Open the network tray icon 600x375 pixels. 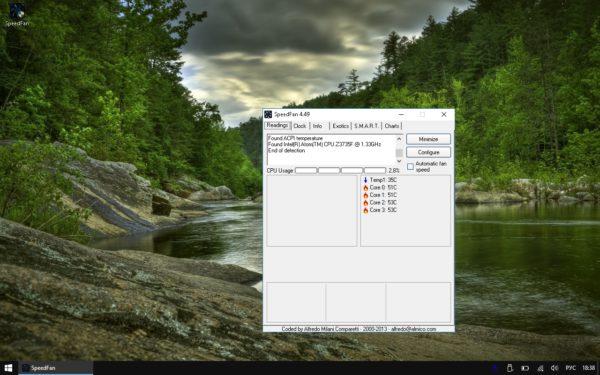(x=540, y=368)
